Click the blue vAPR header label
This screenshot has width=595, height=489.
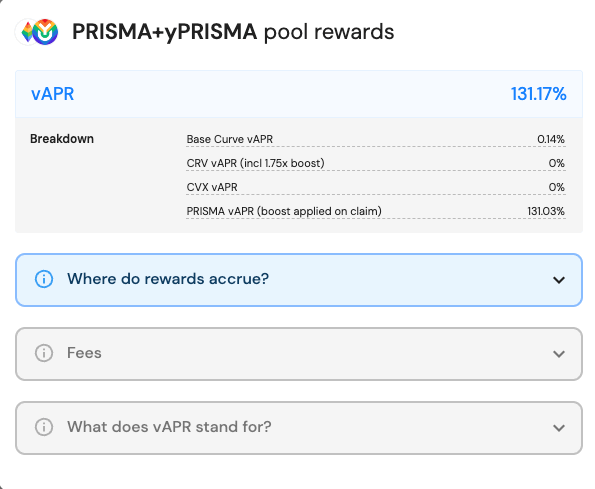coord(52,94)
